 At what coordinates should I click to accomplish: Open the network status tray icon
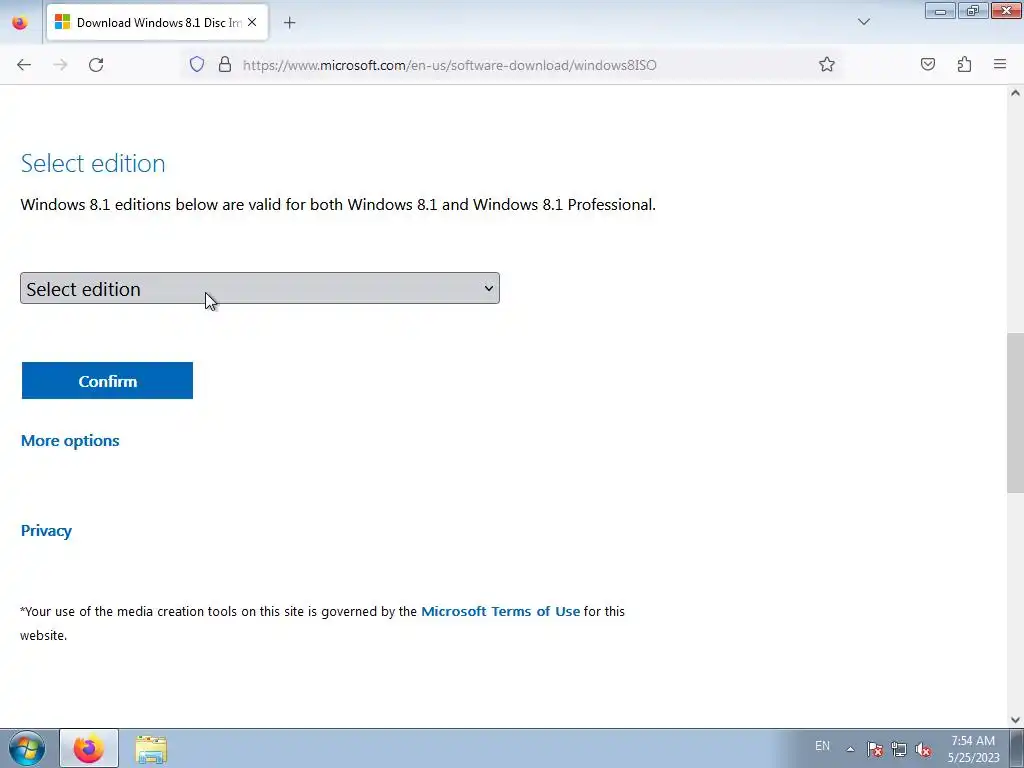[899, 749]
